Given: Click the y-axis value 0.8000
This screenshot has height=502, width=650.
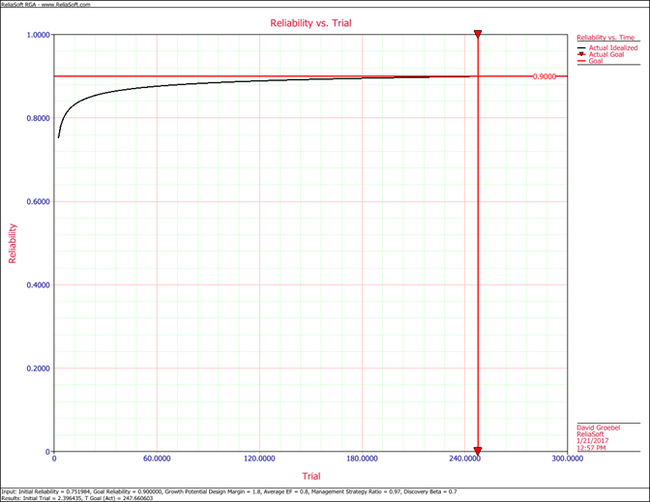Looking at the screenshot, I should point(38,118).
